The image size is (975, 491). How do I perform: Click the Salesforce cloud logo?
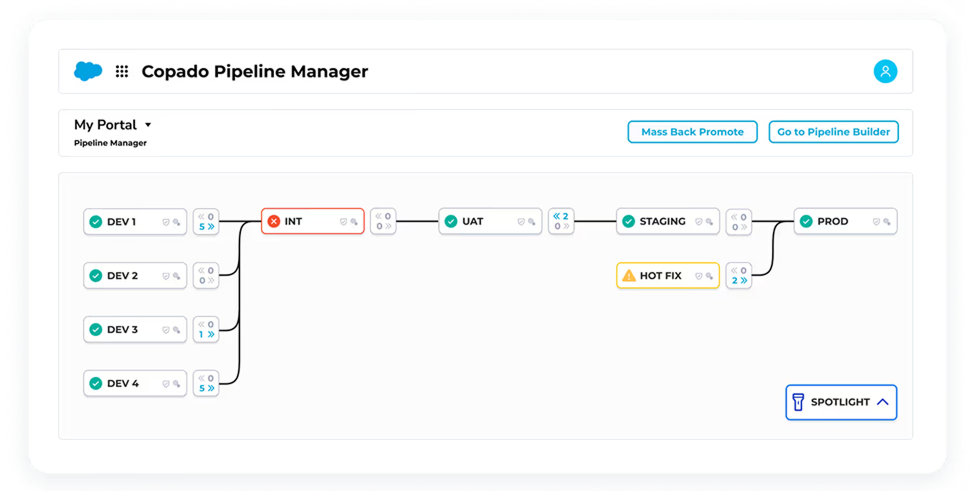coord(88,71)
